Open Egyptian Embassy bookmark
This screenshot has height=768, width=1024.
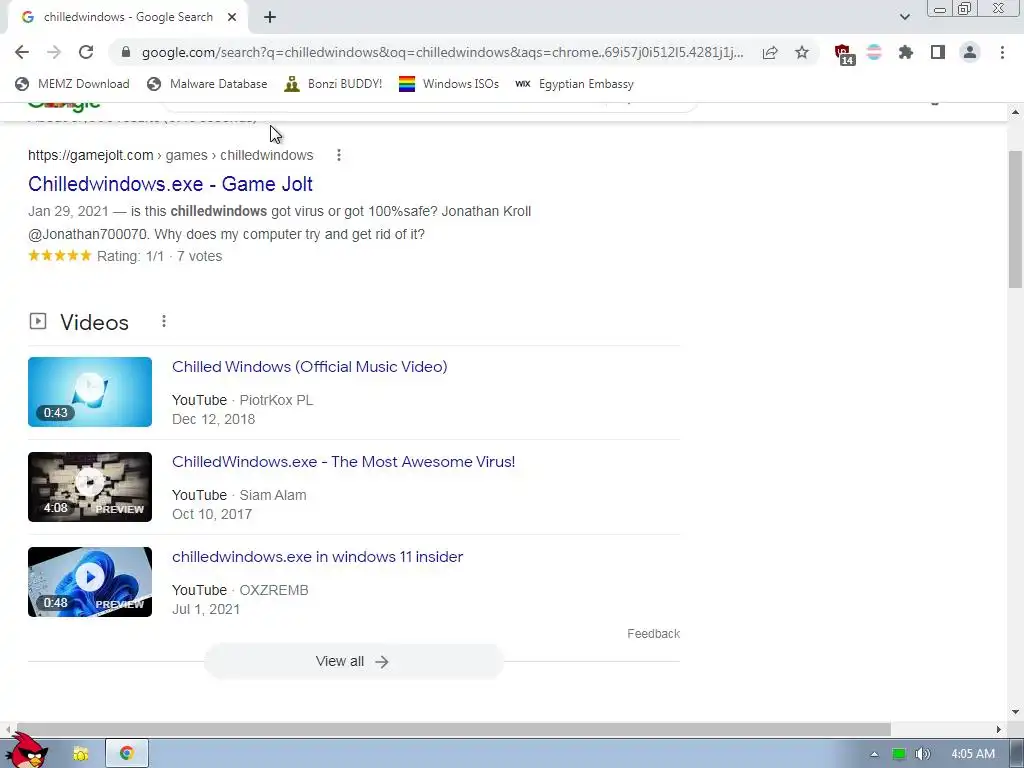click(574, 84)
